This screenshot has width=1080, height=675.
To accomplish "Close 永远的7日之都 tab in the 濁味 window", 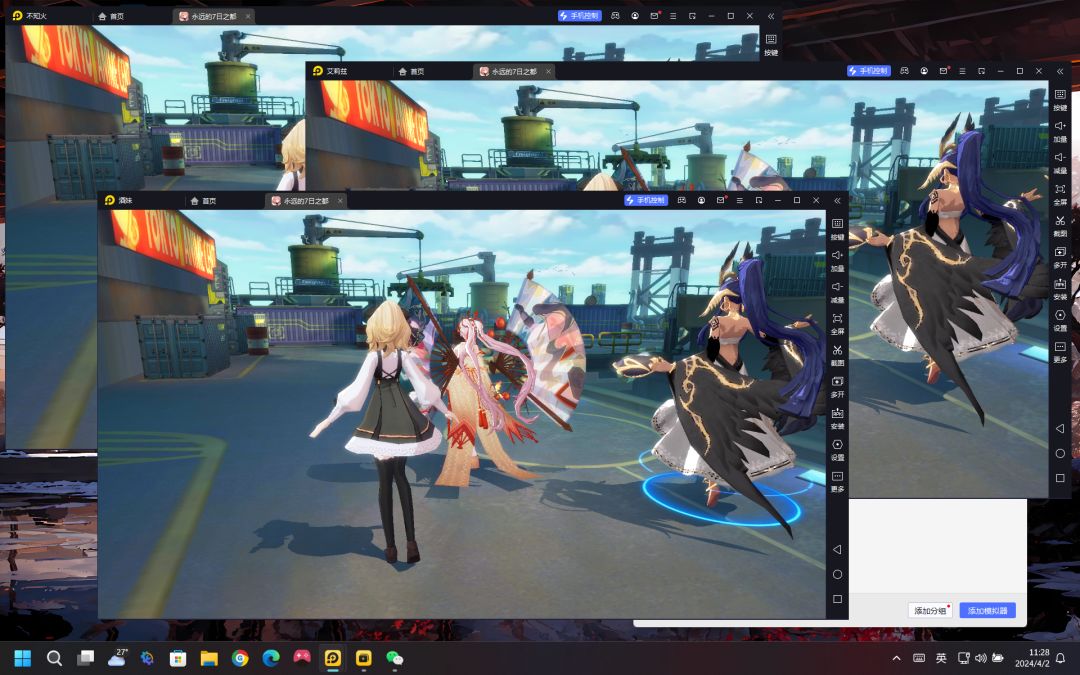I will coord(340,200).
